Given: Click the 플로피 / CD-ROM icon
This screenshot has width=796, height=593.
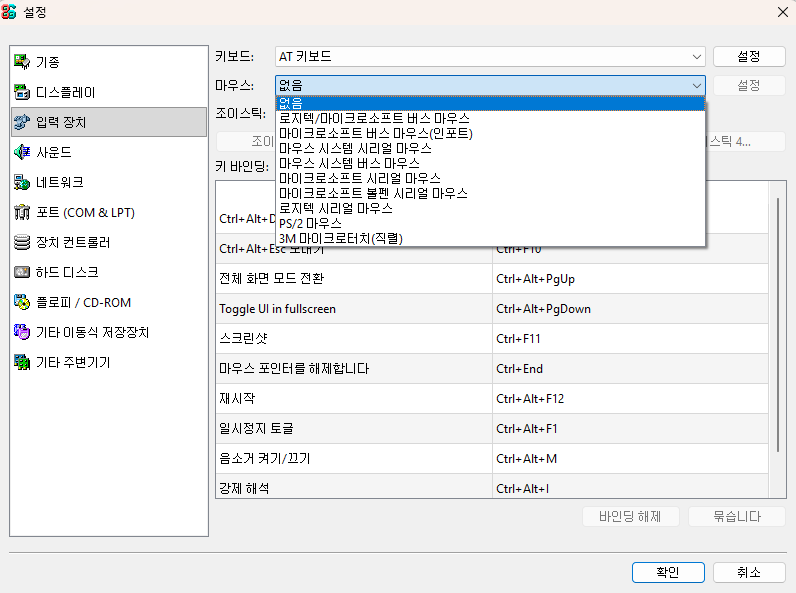Looking at the screenshot, I should point(22,302).
